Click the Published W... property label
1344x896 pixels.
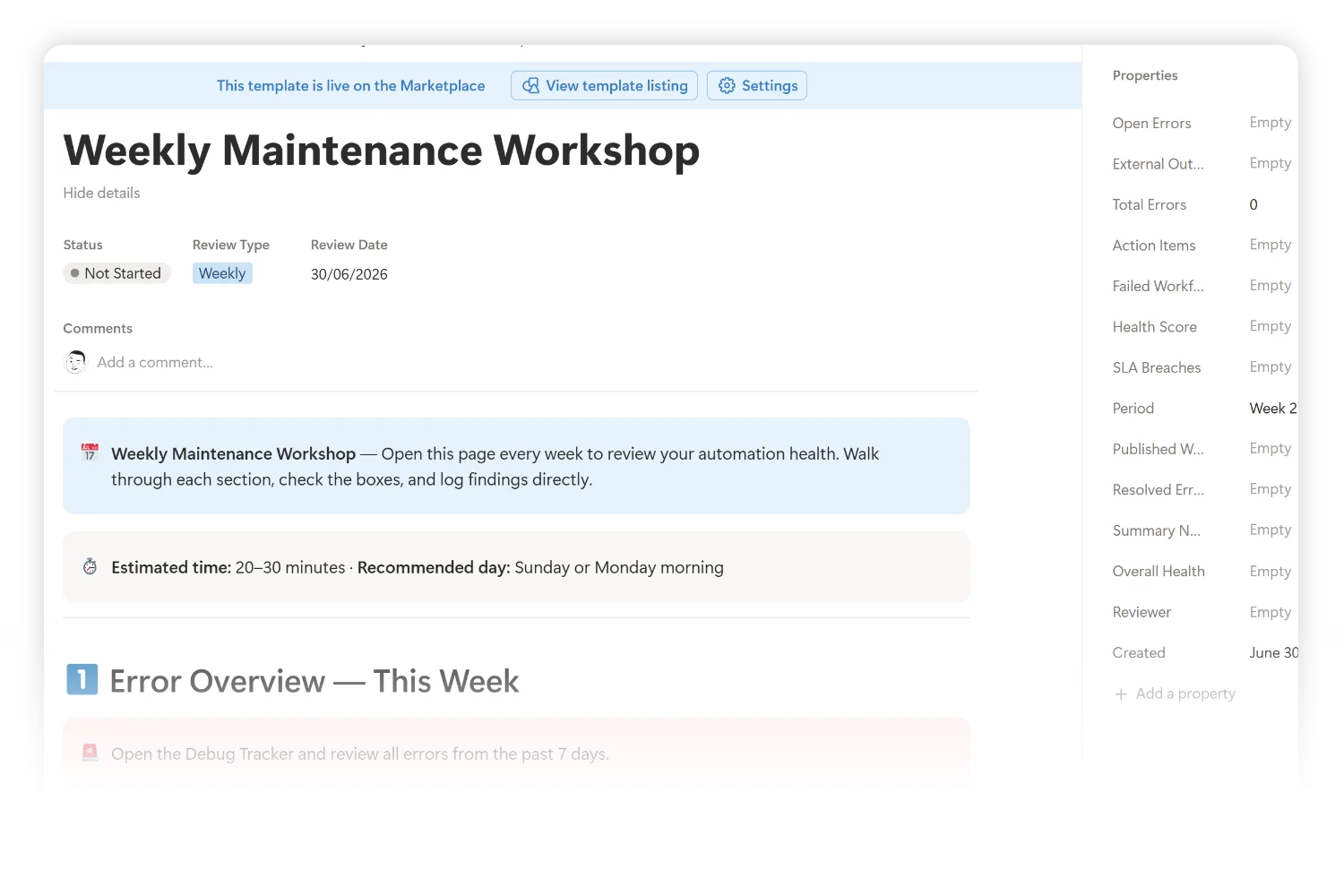pos(1158,450)
